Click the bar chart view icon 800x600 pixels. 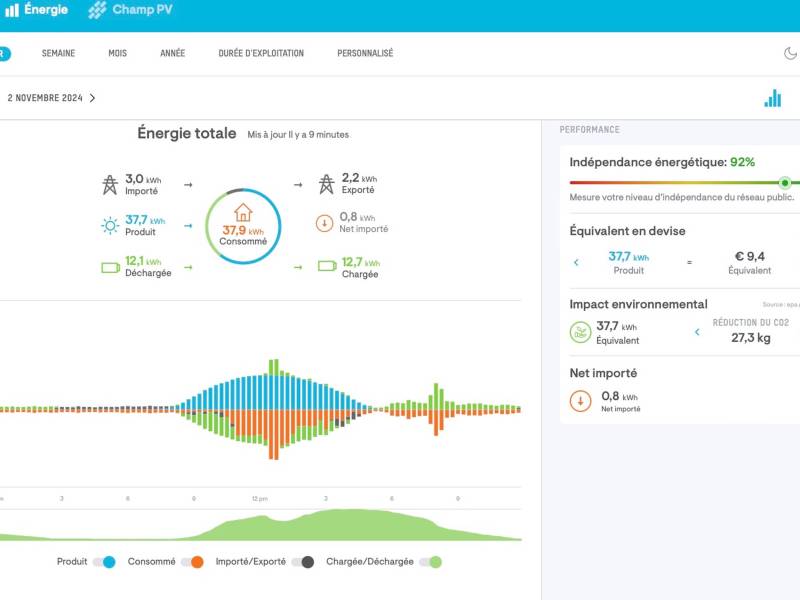[772, 98]
